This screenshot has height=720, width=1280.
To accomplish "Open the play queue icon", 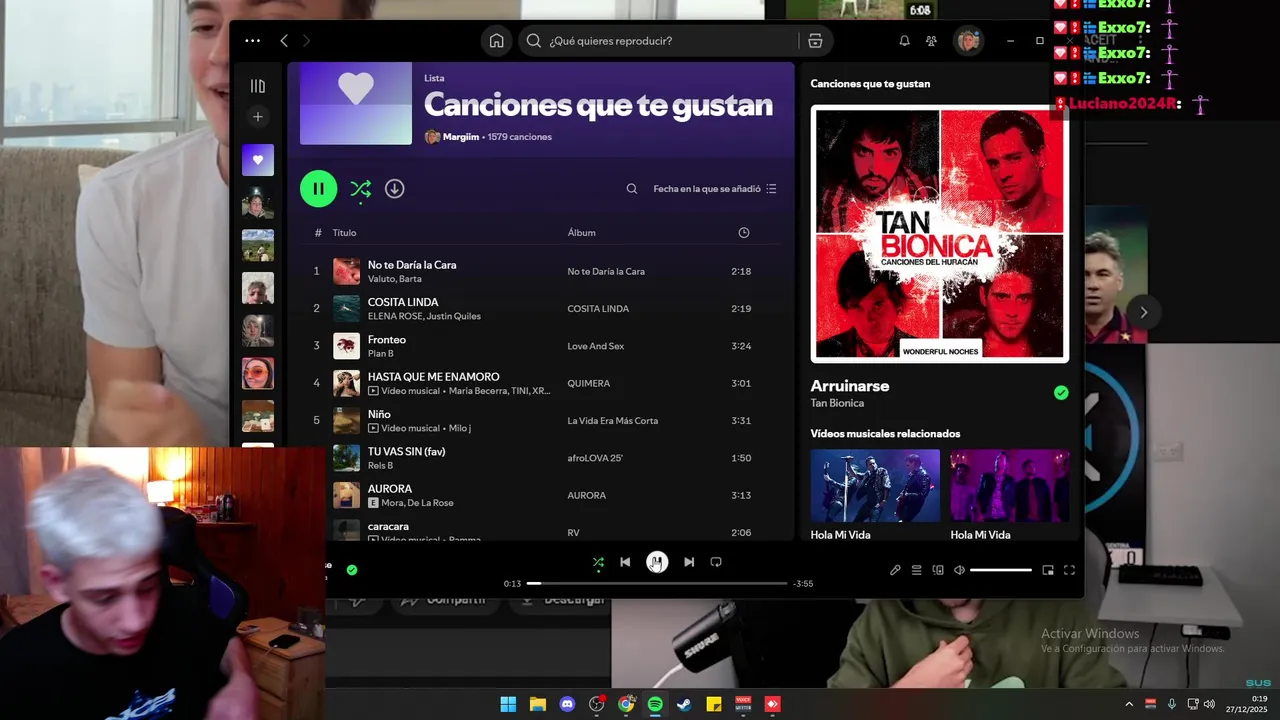I will 916,570.
